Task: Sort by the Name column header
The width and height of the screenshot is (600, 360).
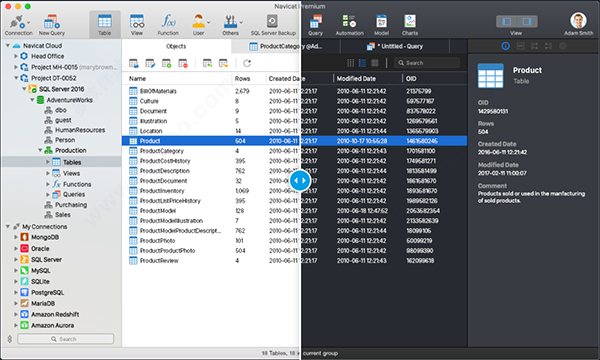Action: (x=137, y=78)
